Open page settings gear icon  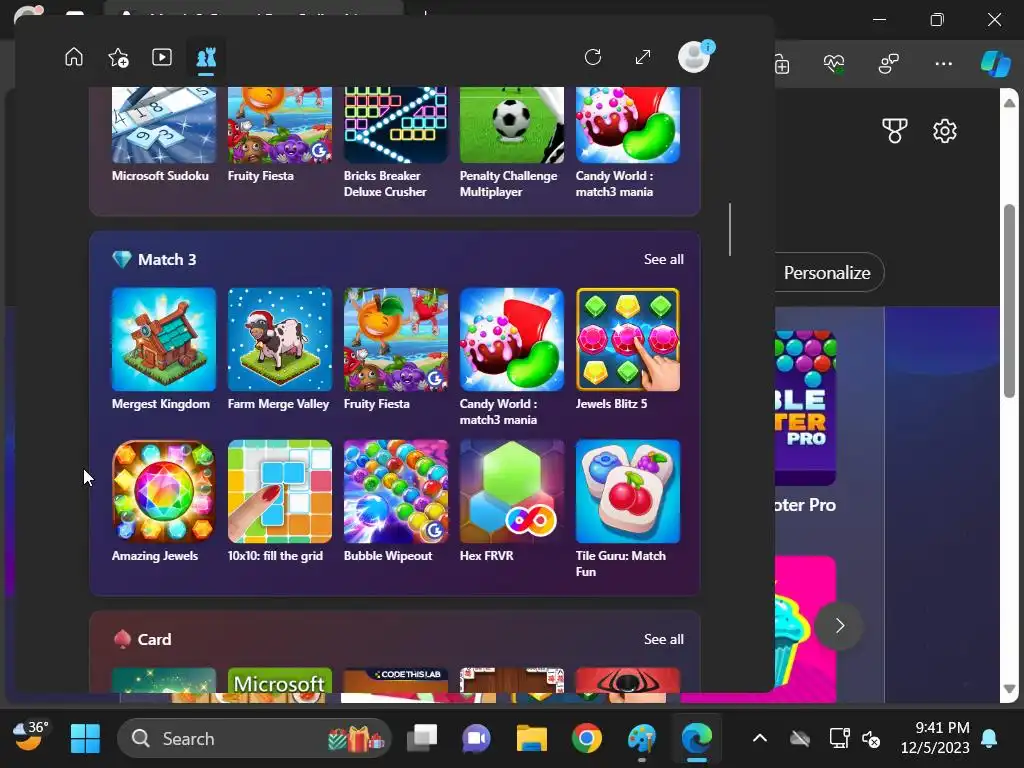945,131
